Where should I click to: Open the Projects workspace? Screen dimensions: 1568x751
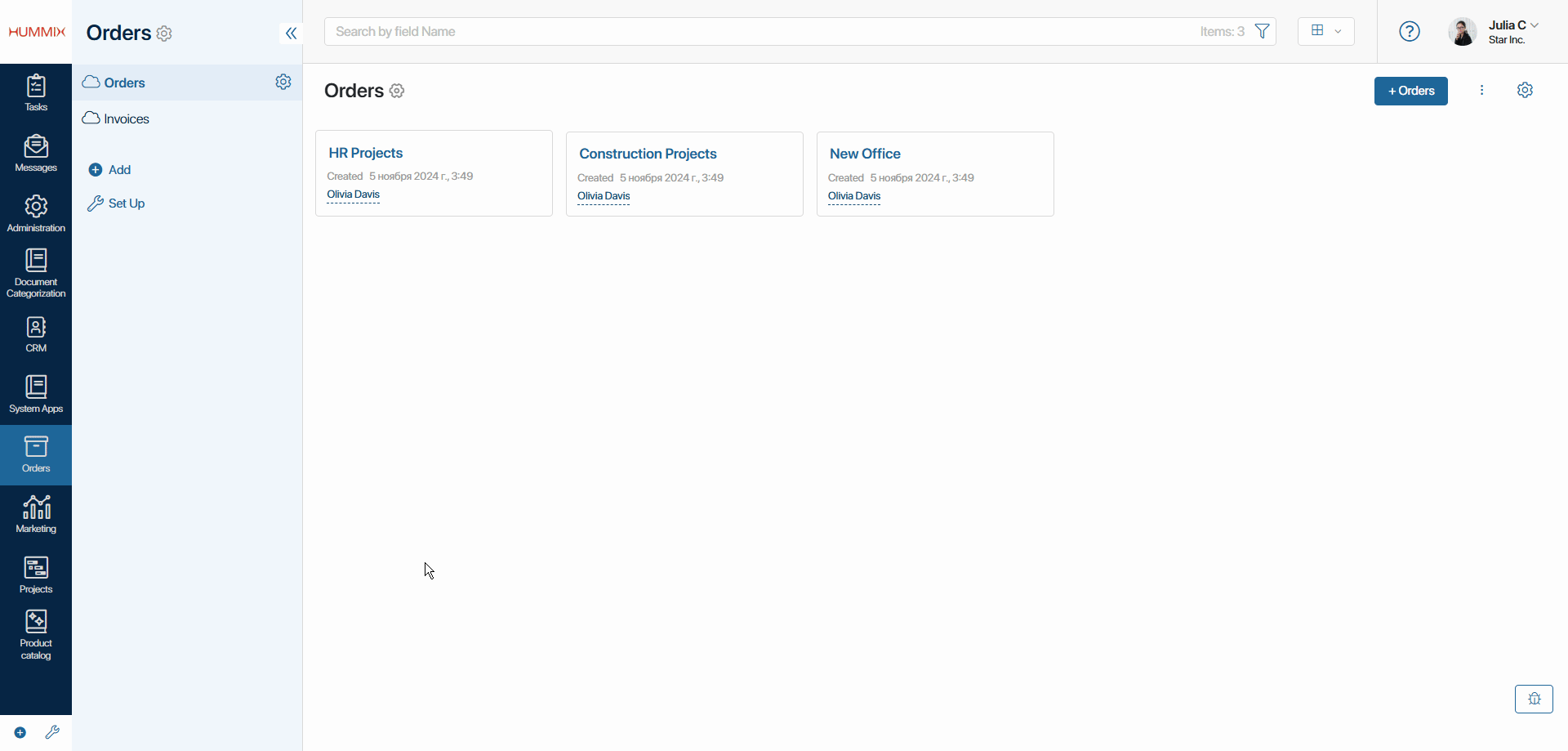36,575
